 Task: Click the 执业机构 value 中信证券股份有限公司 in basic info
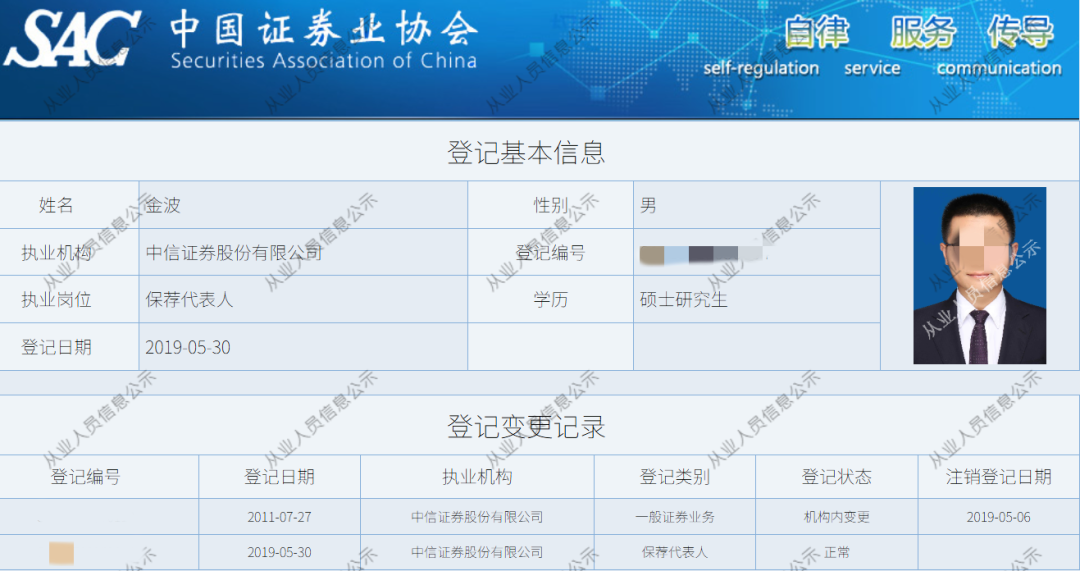pos(234,253)
